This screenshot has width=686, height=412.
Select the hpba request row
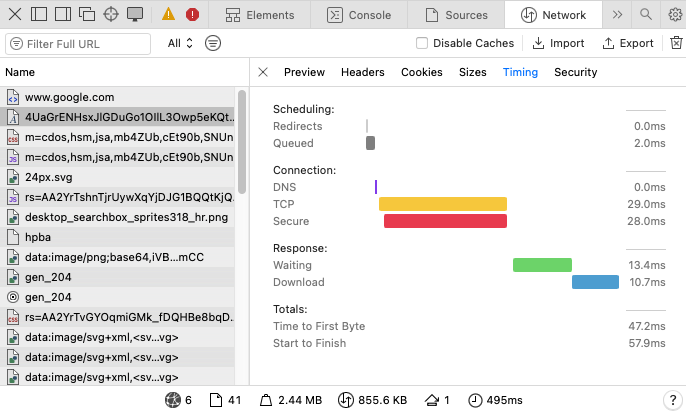pyautogui.click(x=117, y=237)
